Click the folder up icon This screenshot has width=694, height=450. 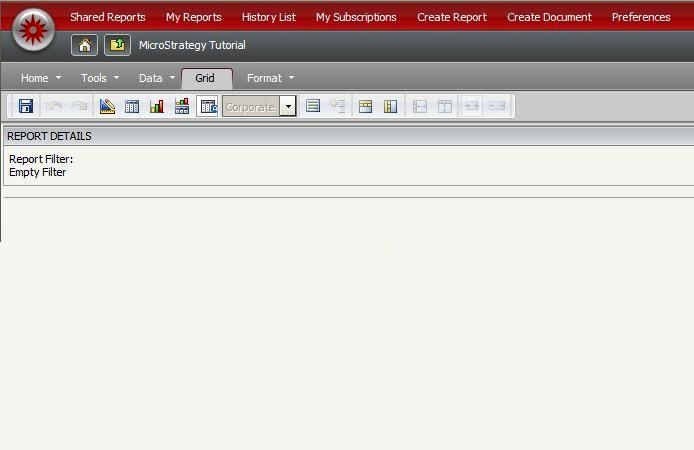click(117, 45)
